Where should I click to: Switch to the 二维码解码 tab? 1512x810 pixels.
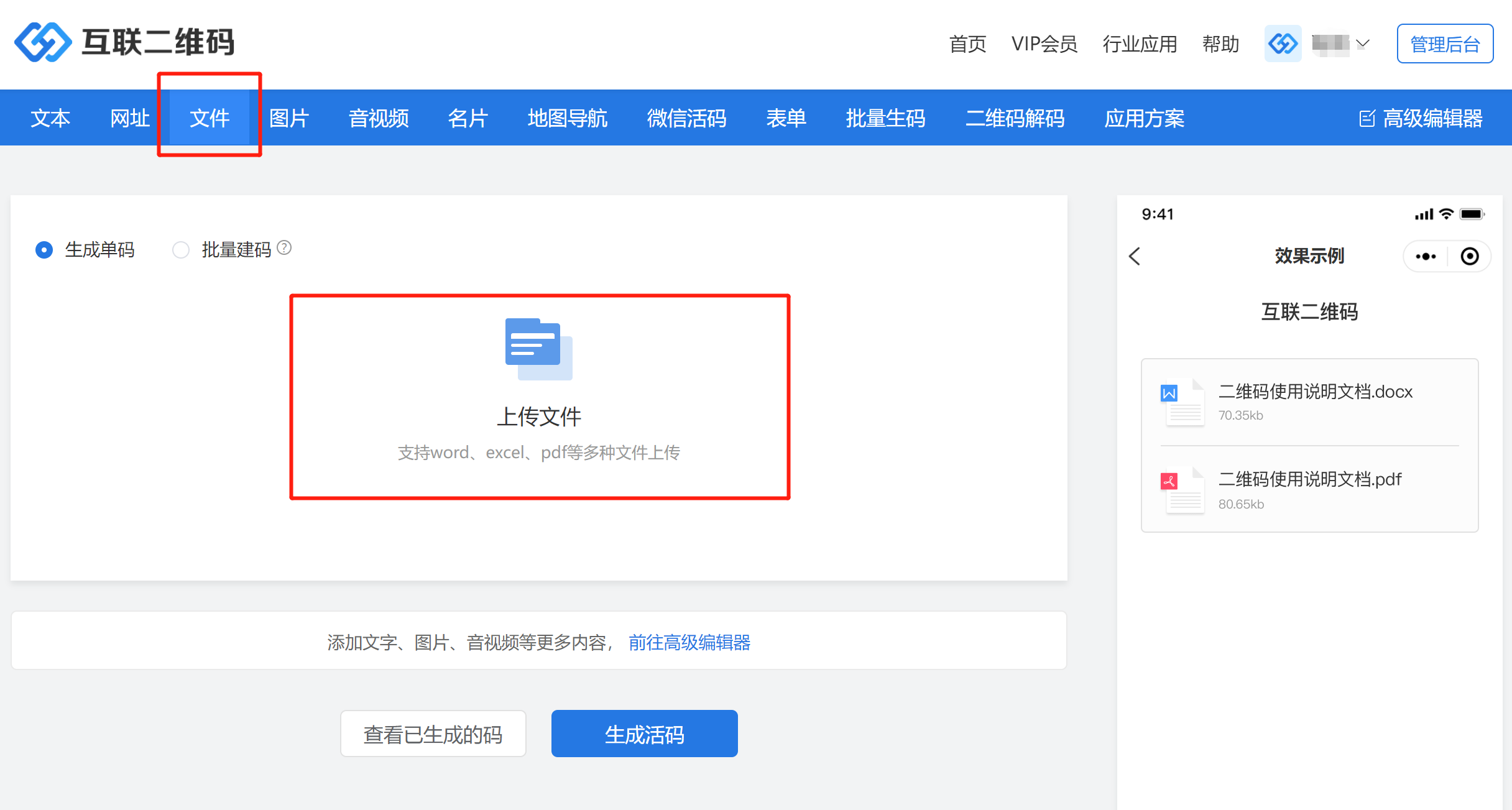[1015, 118]
